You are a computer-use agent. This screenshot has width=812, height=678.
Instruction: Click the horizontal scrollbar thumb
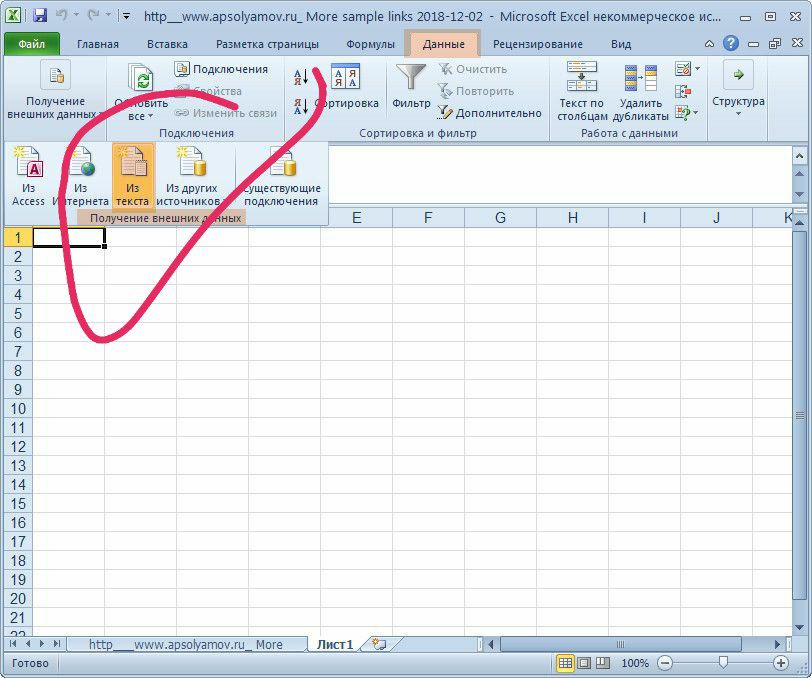[620, 644]
